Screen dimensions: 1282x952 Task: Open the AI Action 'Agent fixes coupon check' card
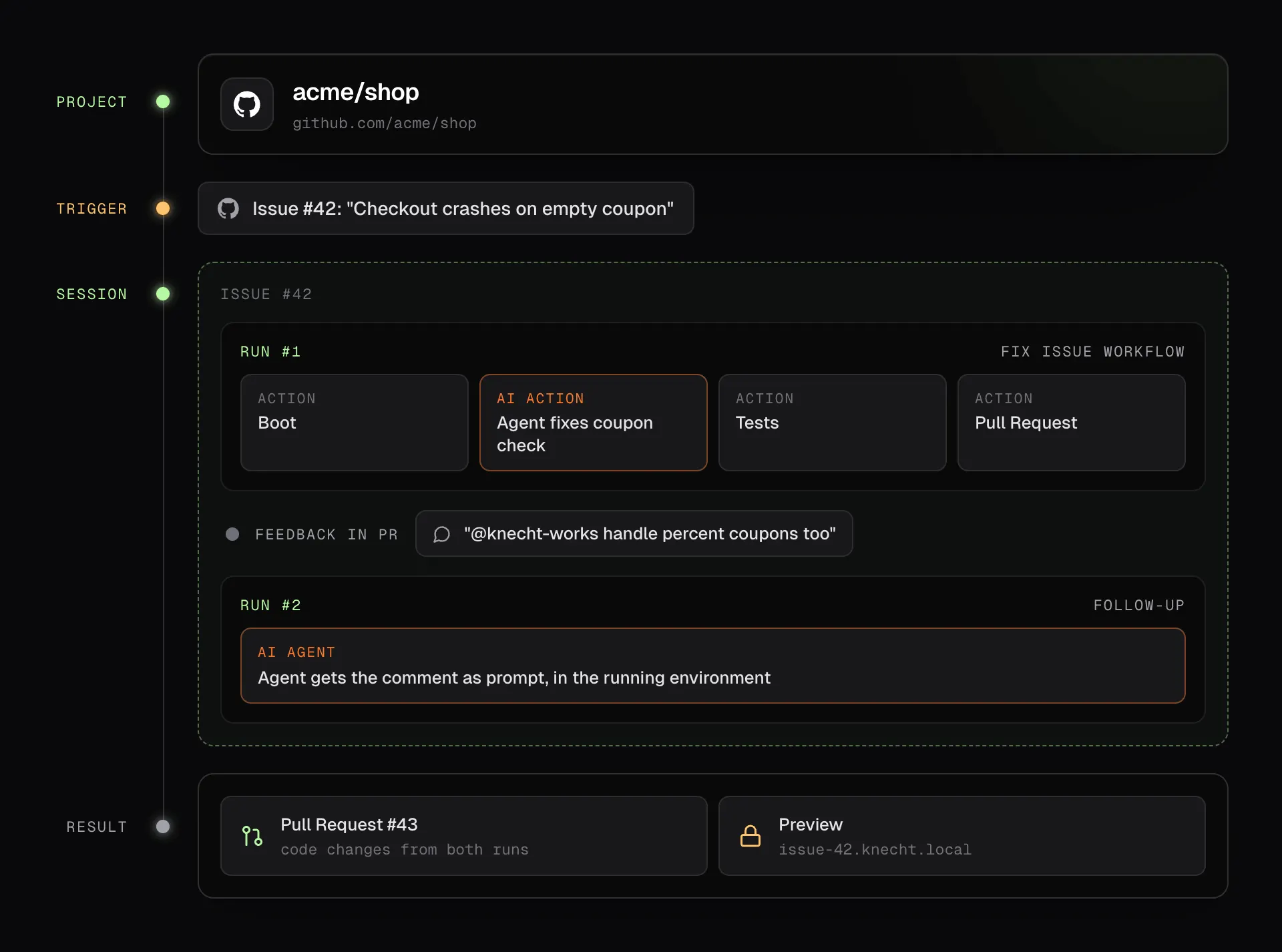tap(594, 423)
